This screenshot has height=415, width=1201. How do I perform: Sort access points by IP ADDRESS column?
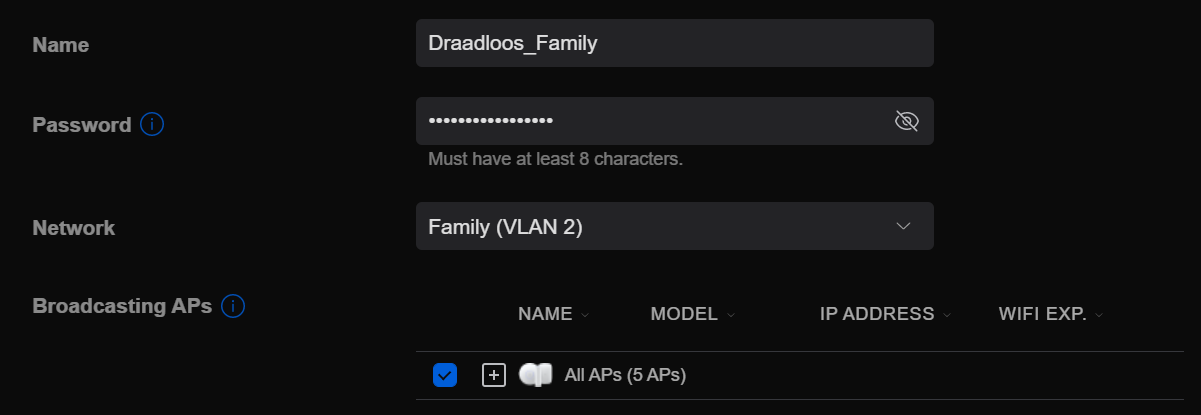(x=877, y=314)
